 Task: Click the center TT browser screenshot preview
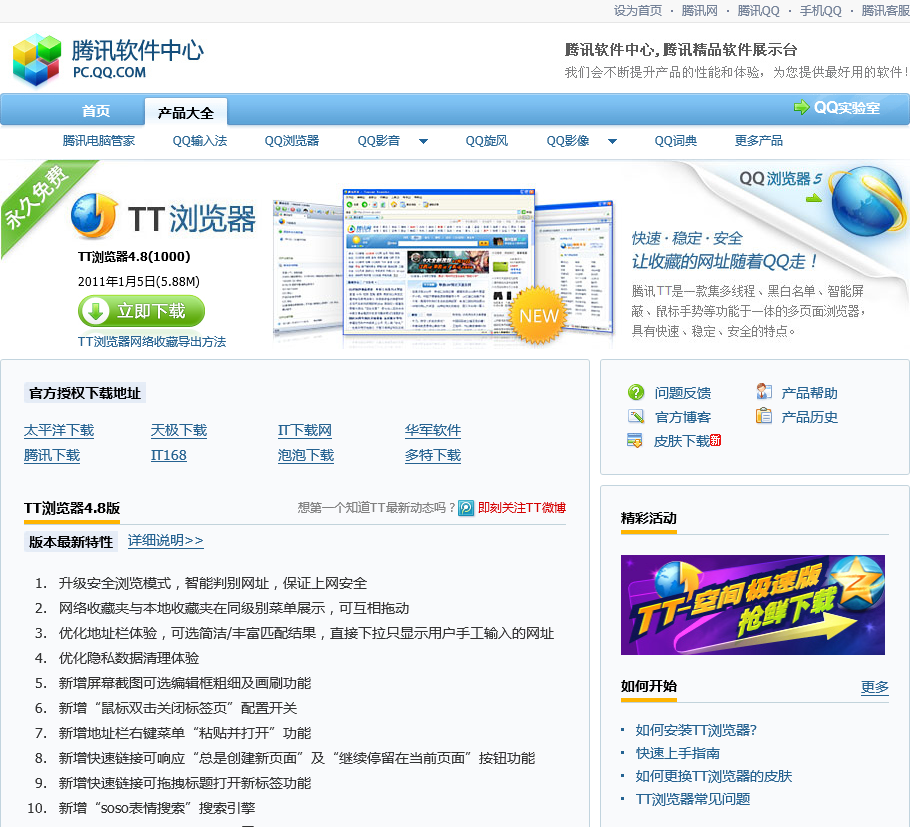pyautogui.click(x=439, y=262)
